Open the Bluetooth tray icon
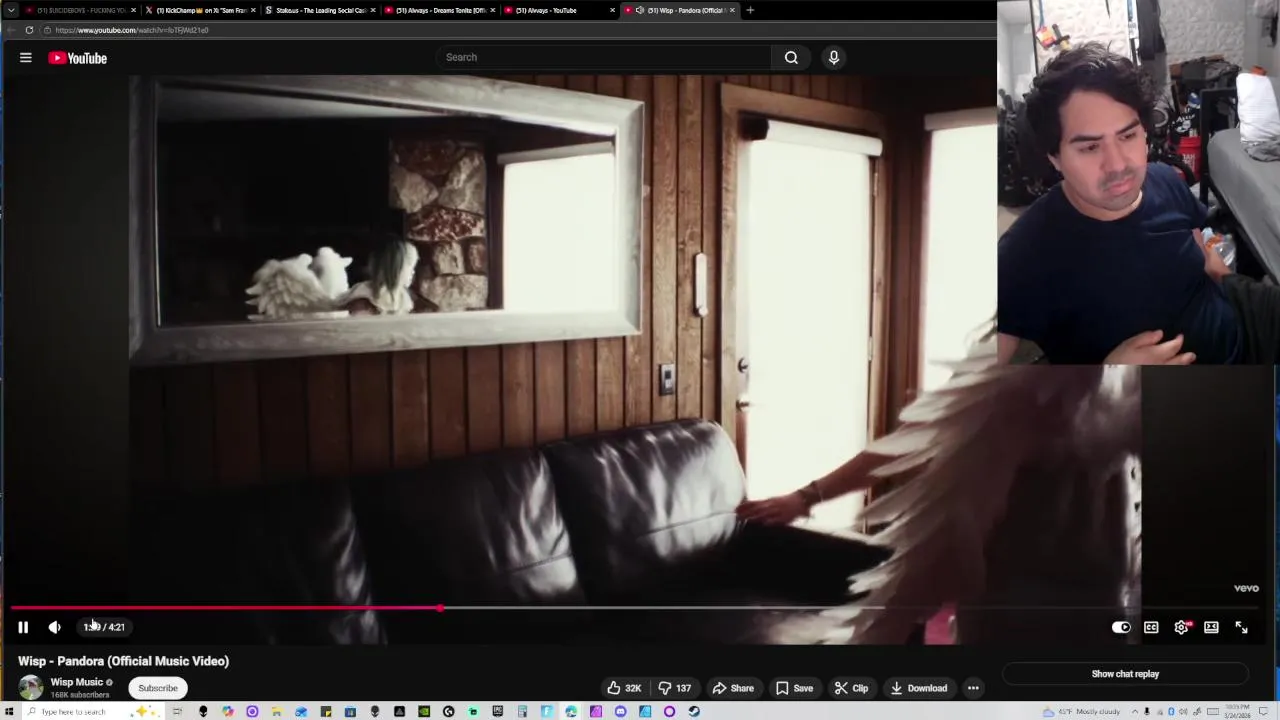Image resolution: width=1280 pixels, height=720 pixels. pos(1172,712)
